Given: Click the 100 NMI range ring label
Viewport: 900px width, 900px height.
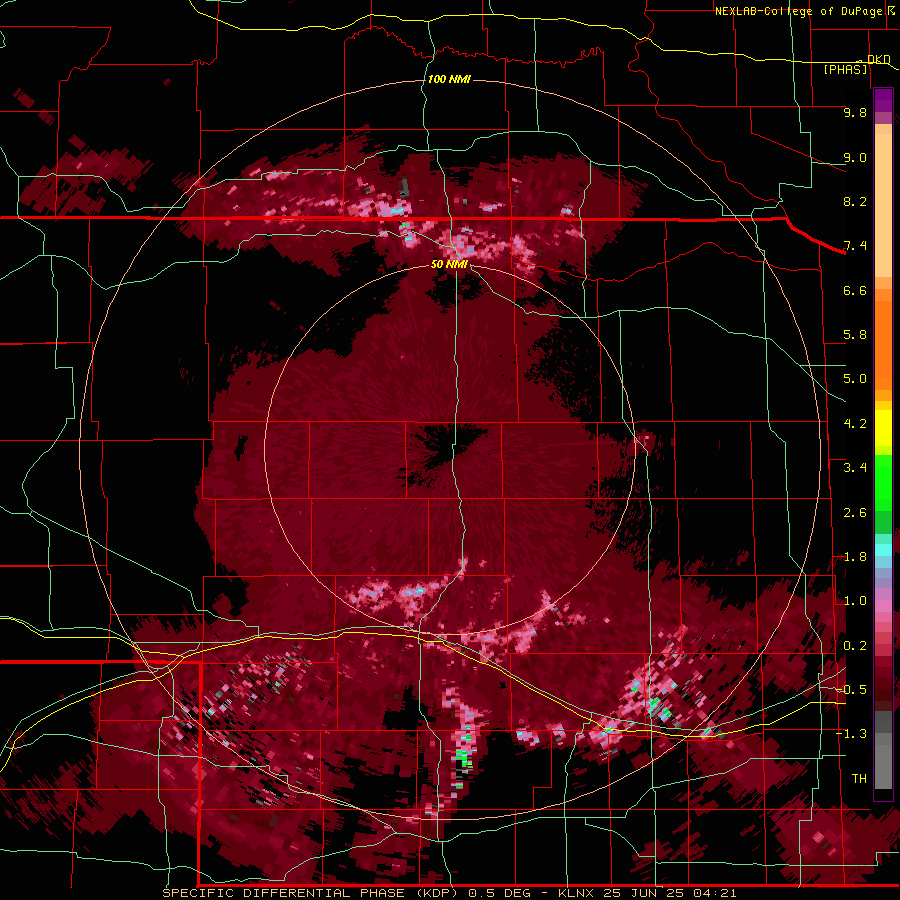Looking at the screenshot, I should click(449, 79).
